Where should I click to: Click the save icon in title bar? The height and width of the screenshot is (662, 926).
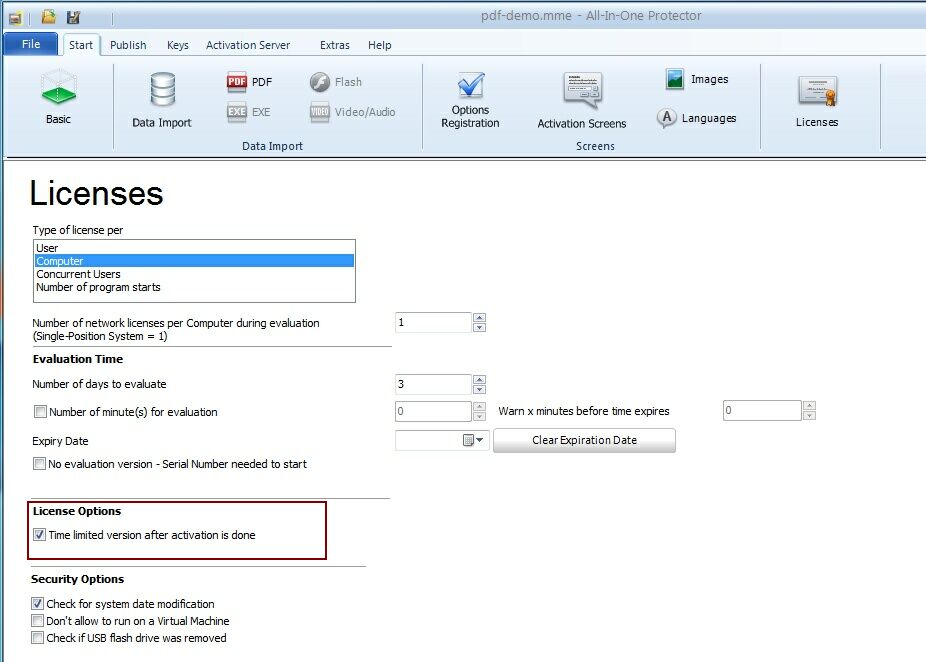[x=73, y=17]
